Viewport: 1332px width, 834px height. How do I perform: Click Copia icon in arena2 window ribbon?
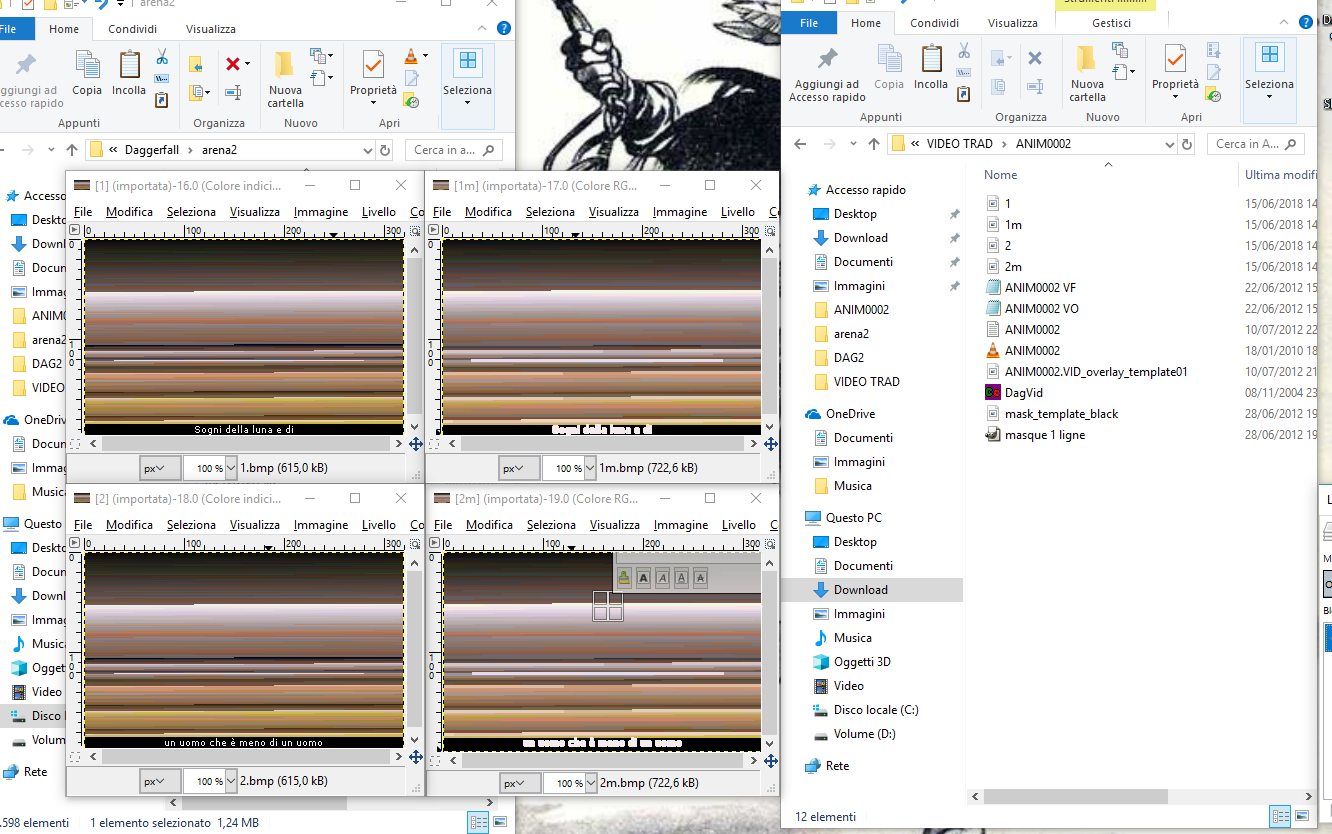click(87, 66)
